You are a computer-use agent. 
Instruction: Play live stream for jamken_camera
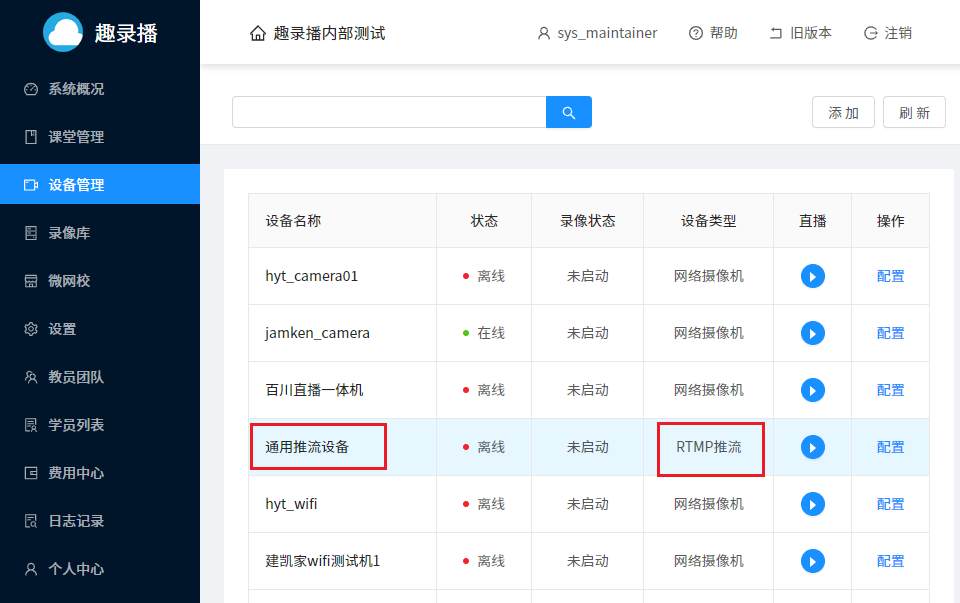(x=812, y=333)
